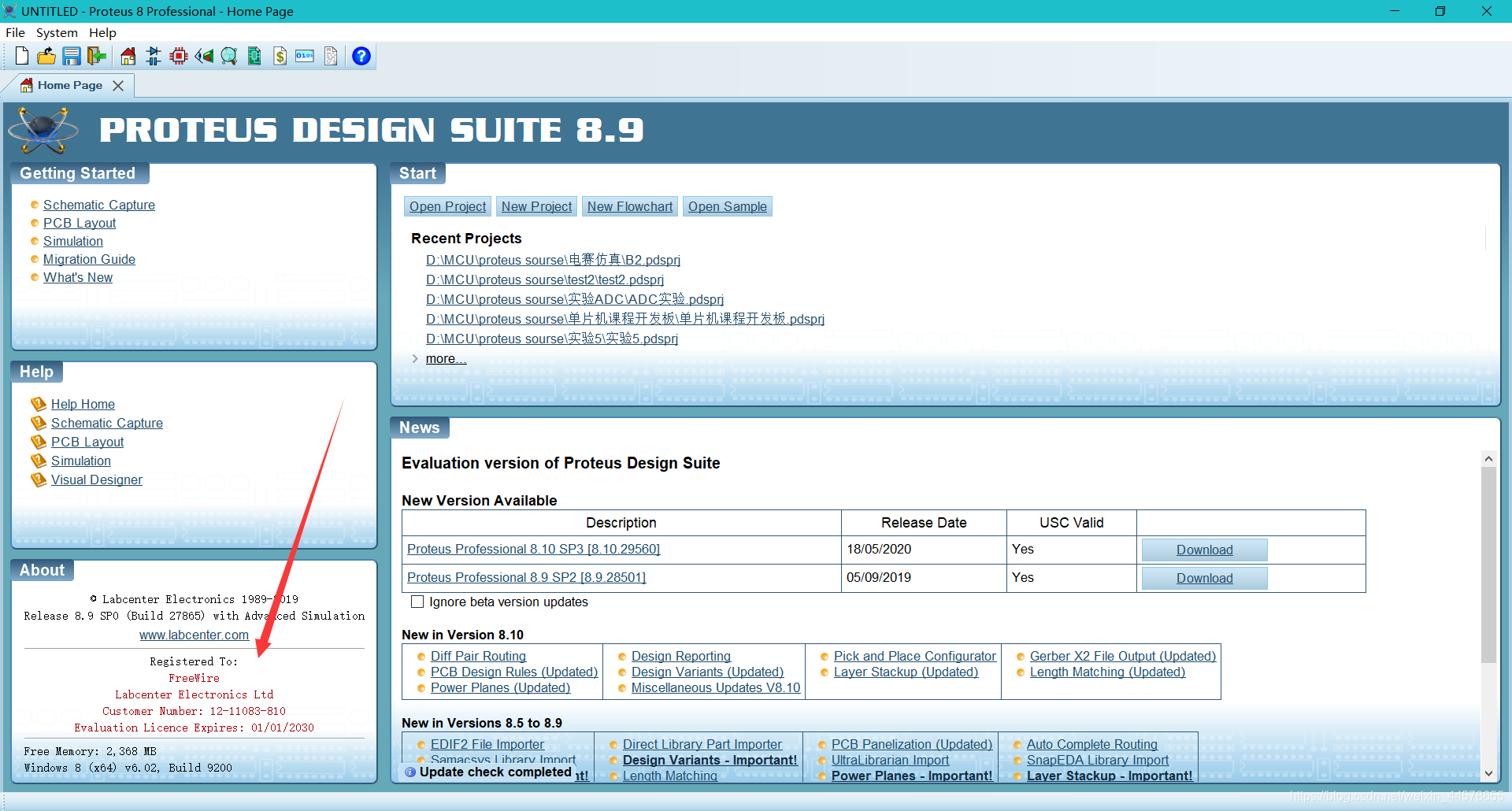Open Source Code binary icon

(x=305, y=56)
